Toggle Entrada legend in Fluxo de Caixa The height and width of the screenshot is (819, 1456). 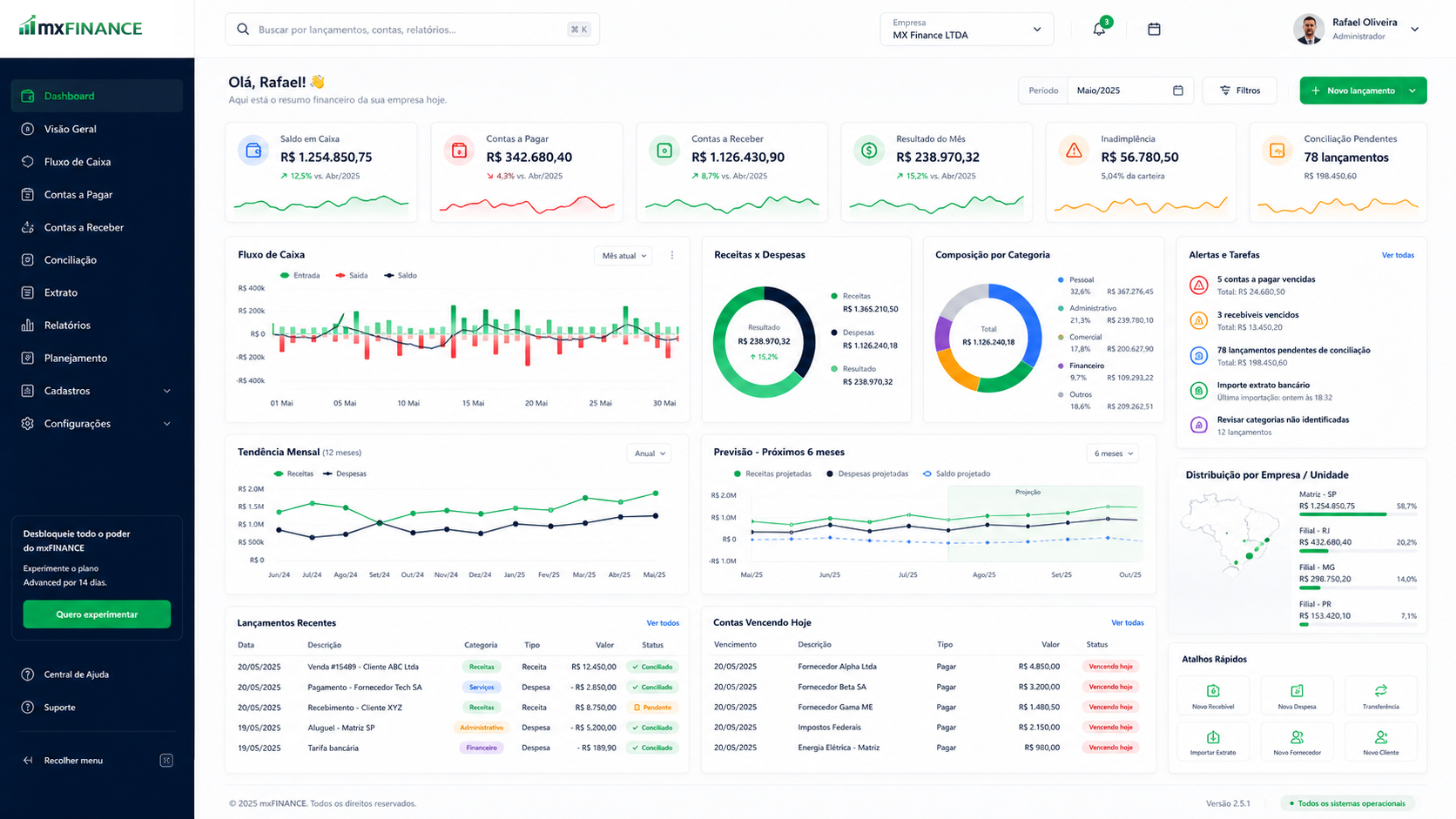coord(300,275)
